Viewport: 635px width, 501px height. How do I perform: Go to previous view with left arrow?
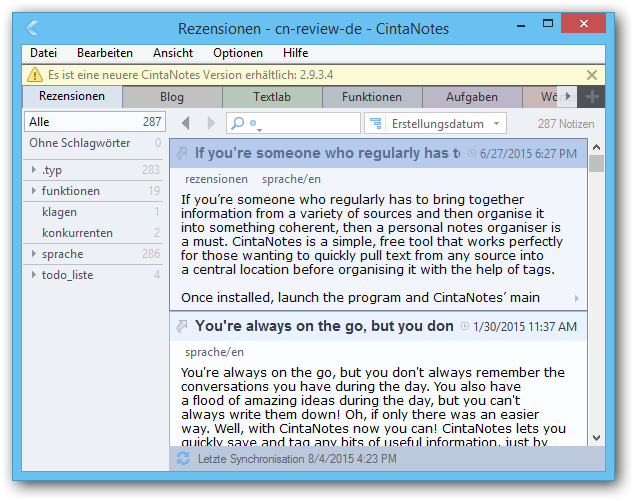pos(186,123)
